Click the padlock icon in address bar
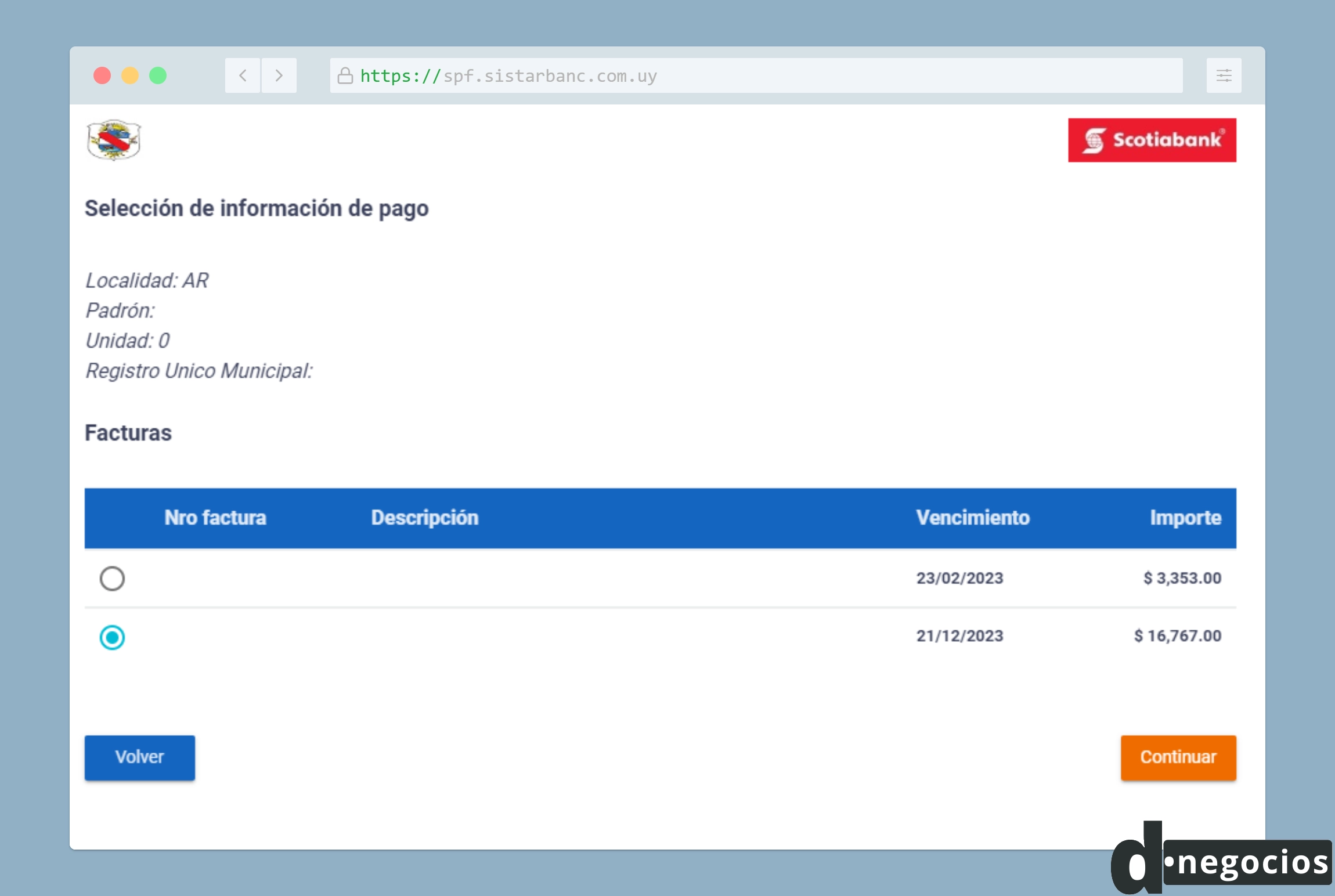The height and width of the screenshot is (896, 1335). click(x=345, y=75)
